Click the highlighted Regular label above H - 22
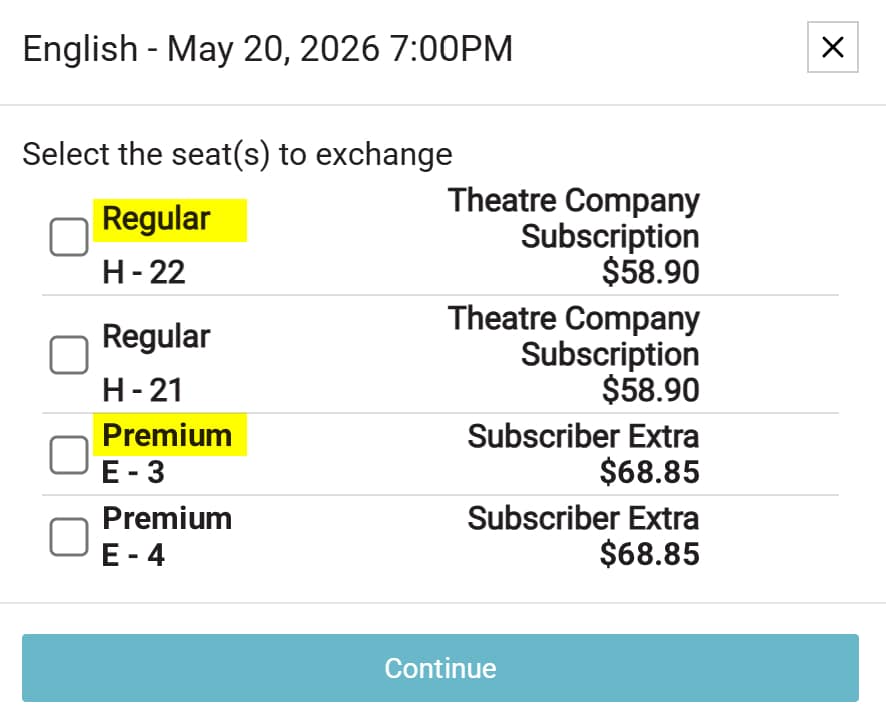This screenshot has width=886, height=728. pos(157,219)
